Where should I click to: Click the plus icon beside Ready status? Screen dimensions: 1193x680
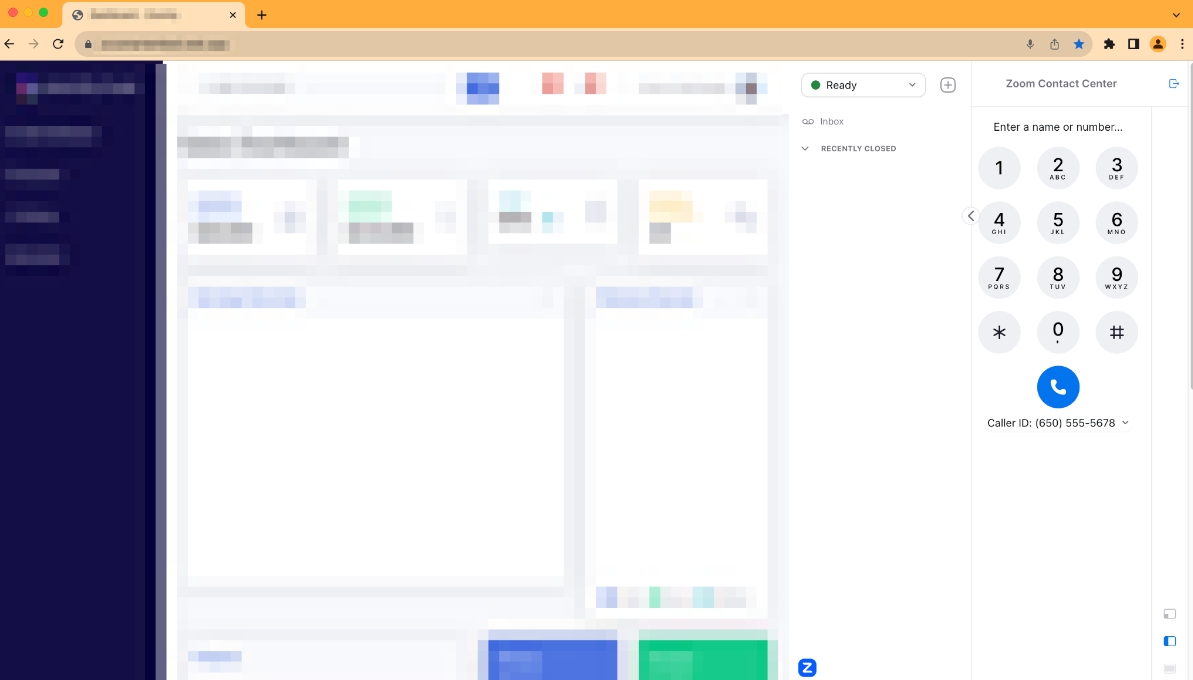click(948, 85)
